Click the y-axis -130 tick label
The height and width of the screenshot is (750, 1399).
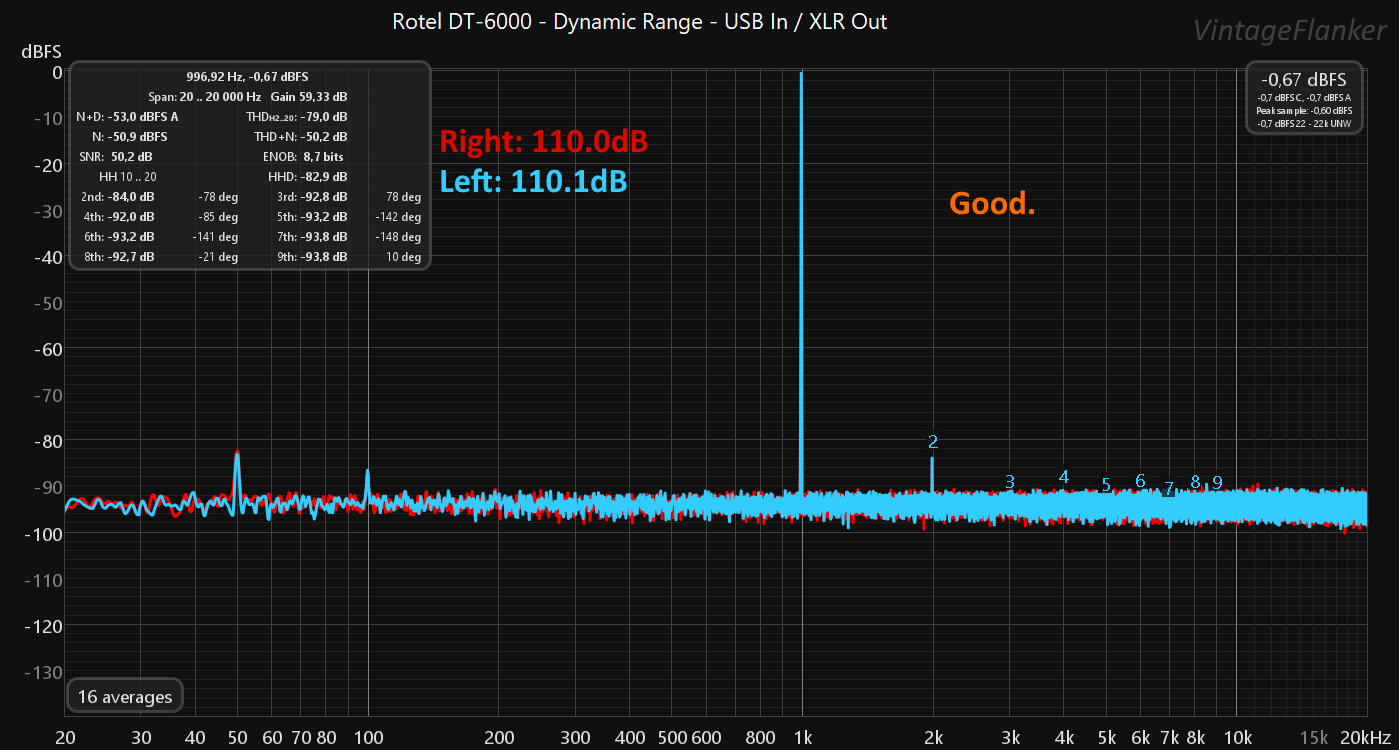[44, 672]
